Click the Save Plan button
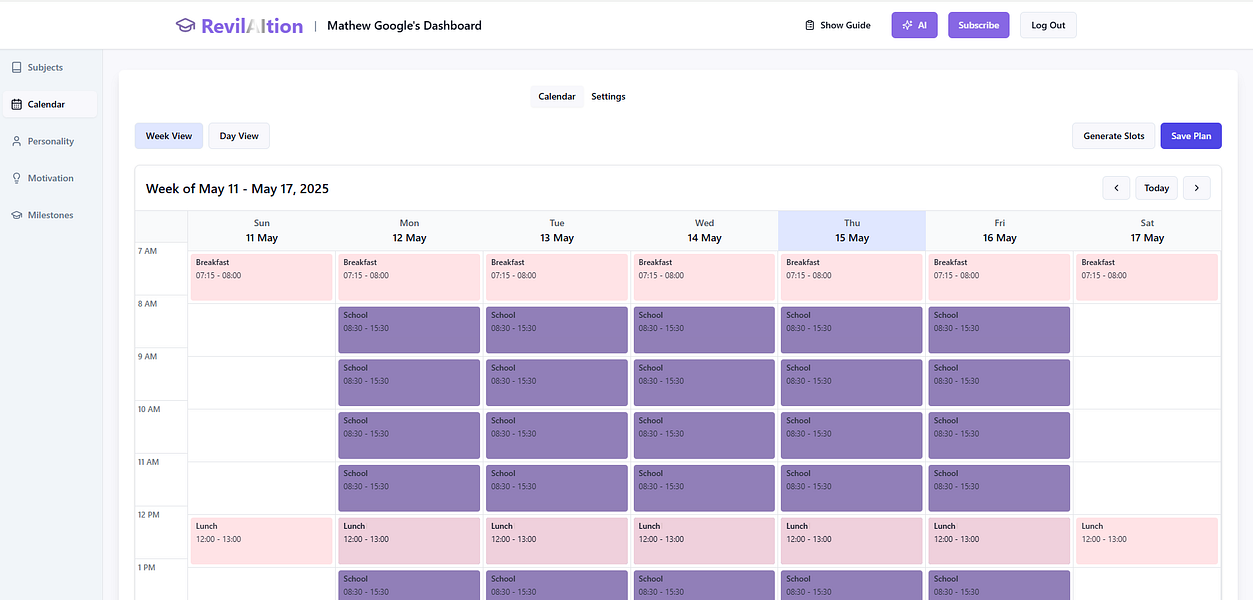This screenshot has height=600, width=1253. click(x=1191, y=136)
